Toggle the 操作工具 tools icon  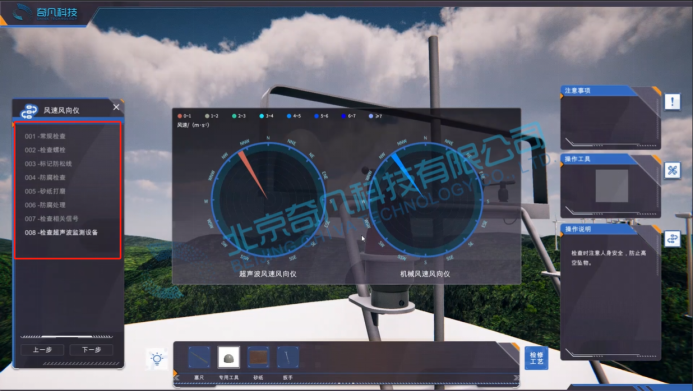pyautogui.click(x=672, y=170)
